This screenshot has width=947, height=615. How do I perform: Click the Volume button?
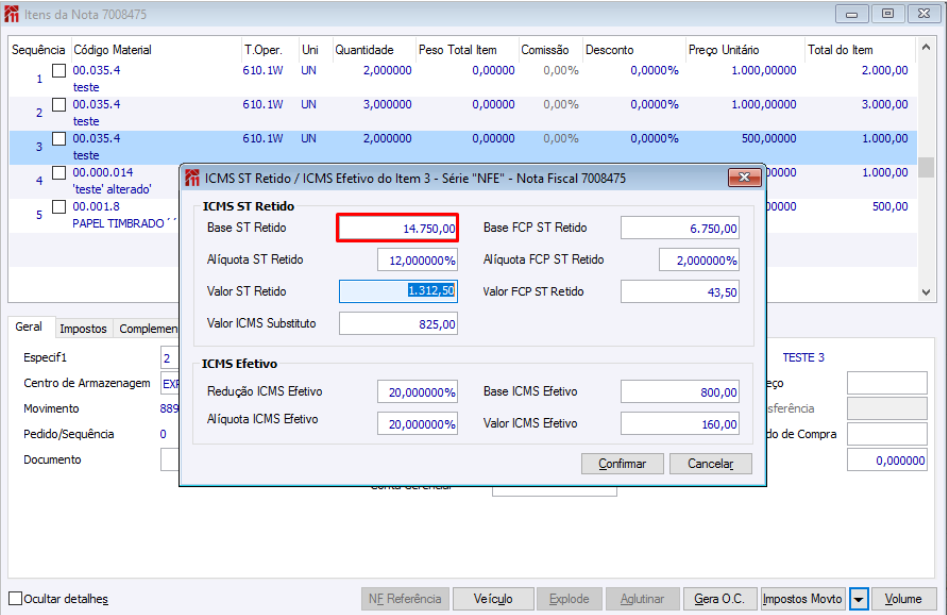[903, 599]
